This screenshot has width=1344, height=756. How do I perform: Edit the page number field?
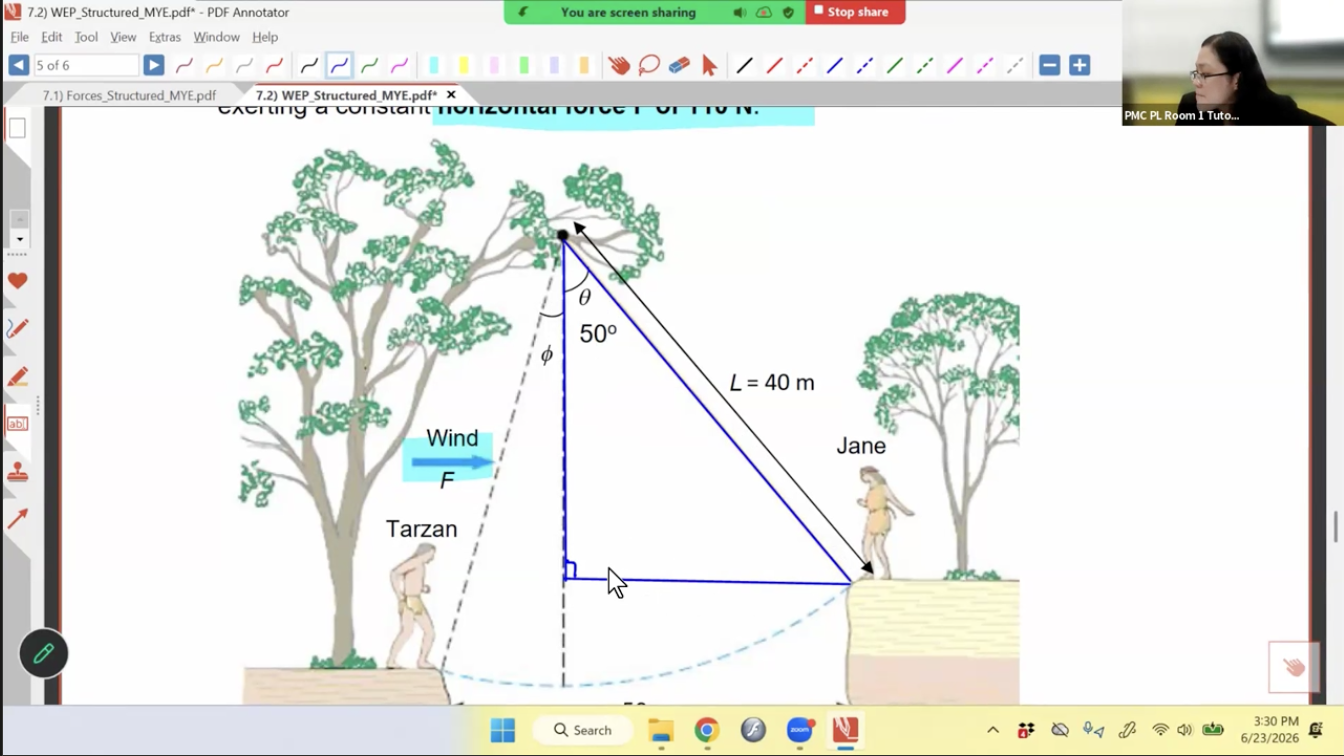click(86, 65)
